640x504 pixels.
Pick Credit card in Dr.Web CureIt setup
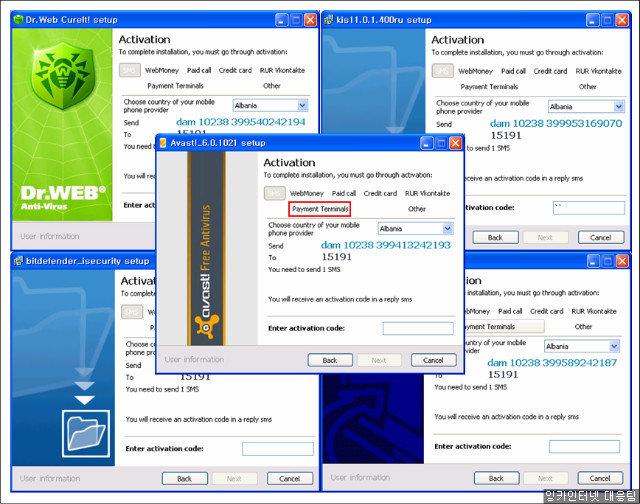pyautogui.click(x=235, y=70)
